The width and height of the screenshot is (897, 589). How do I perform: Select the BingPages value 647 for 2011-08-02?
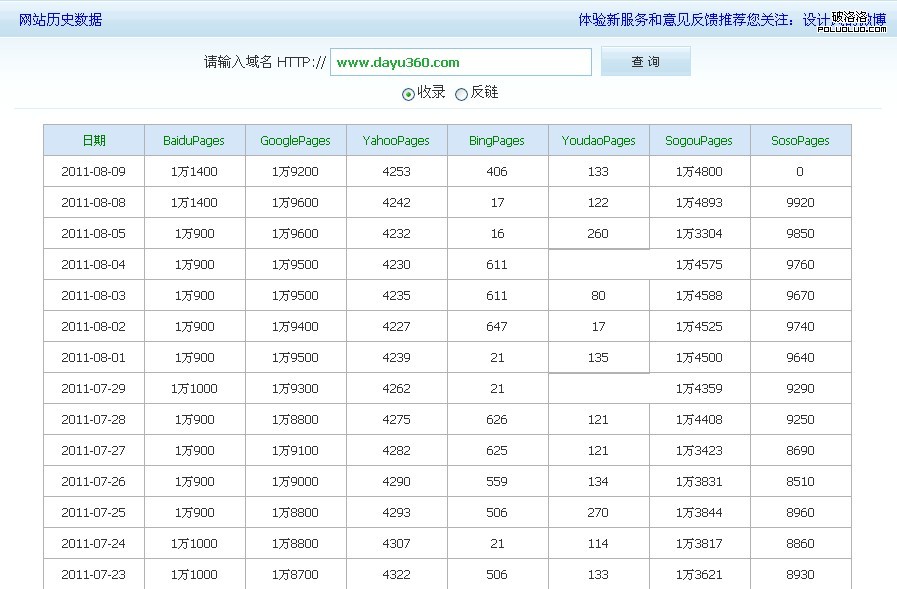(496, 326)
